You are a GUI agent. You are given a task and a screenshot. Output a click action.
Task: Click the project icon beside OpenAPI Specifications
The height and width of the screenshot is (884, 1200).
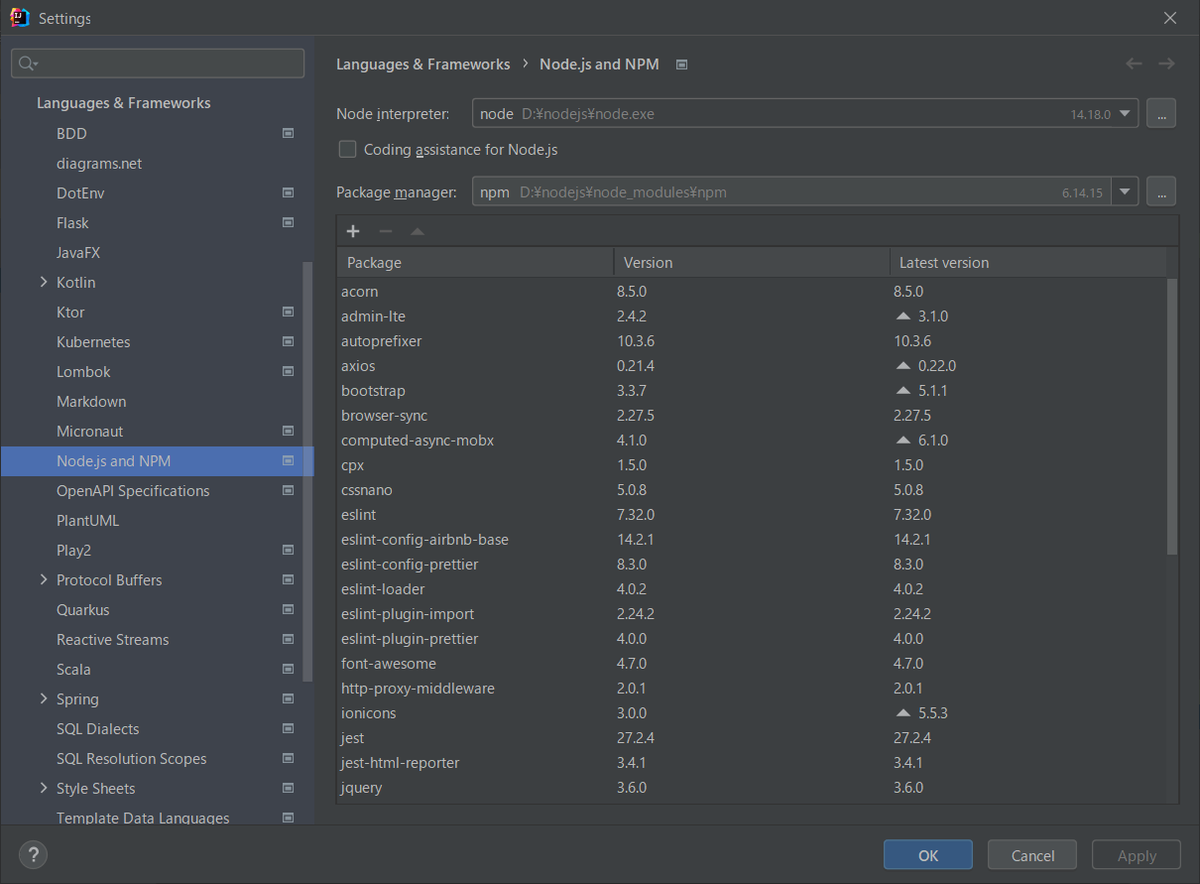pos(288,490)
